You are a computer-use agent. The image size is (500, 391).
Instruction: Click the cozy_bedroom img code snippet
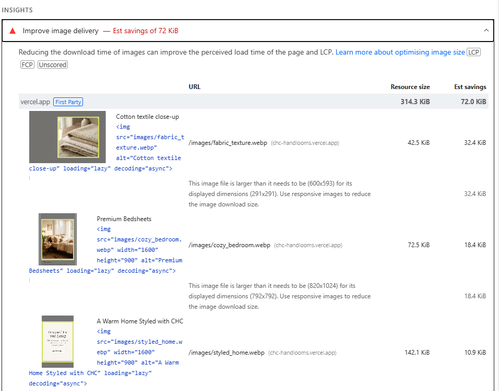tap(105, 250)
